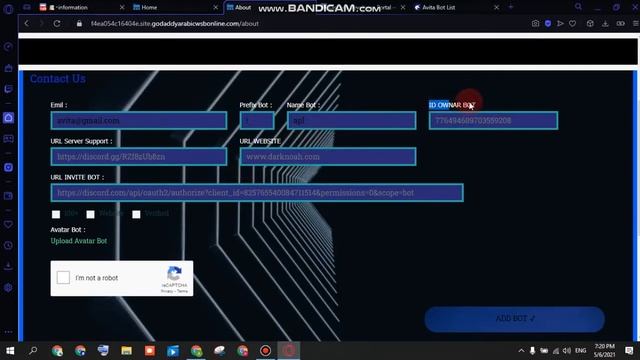
Task: Open the Windows Start menu
Action: click(10, 351)
